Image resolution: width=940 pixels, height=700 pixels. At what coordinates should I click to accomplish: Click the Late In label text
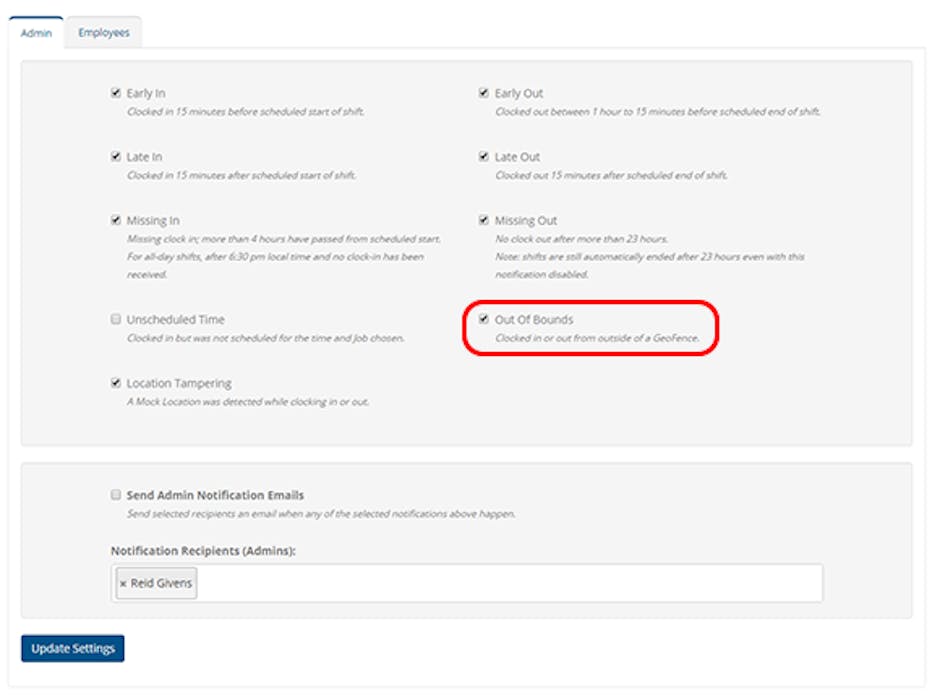[x=144, y=157]
